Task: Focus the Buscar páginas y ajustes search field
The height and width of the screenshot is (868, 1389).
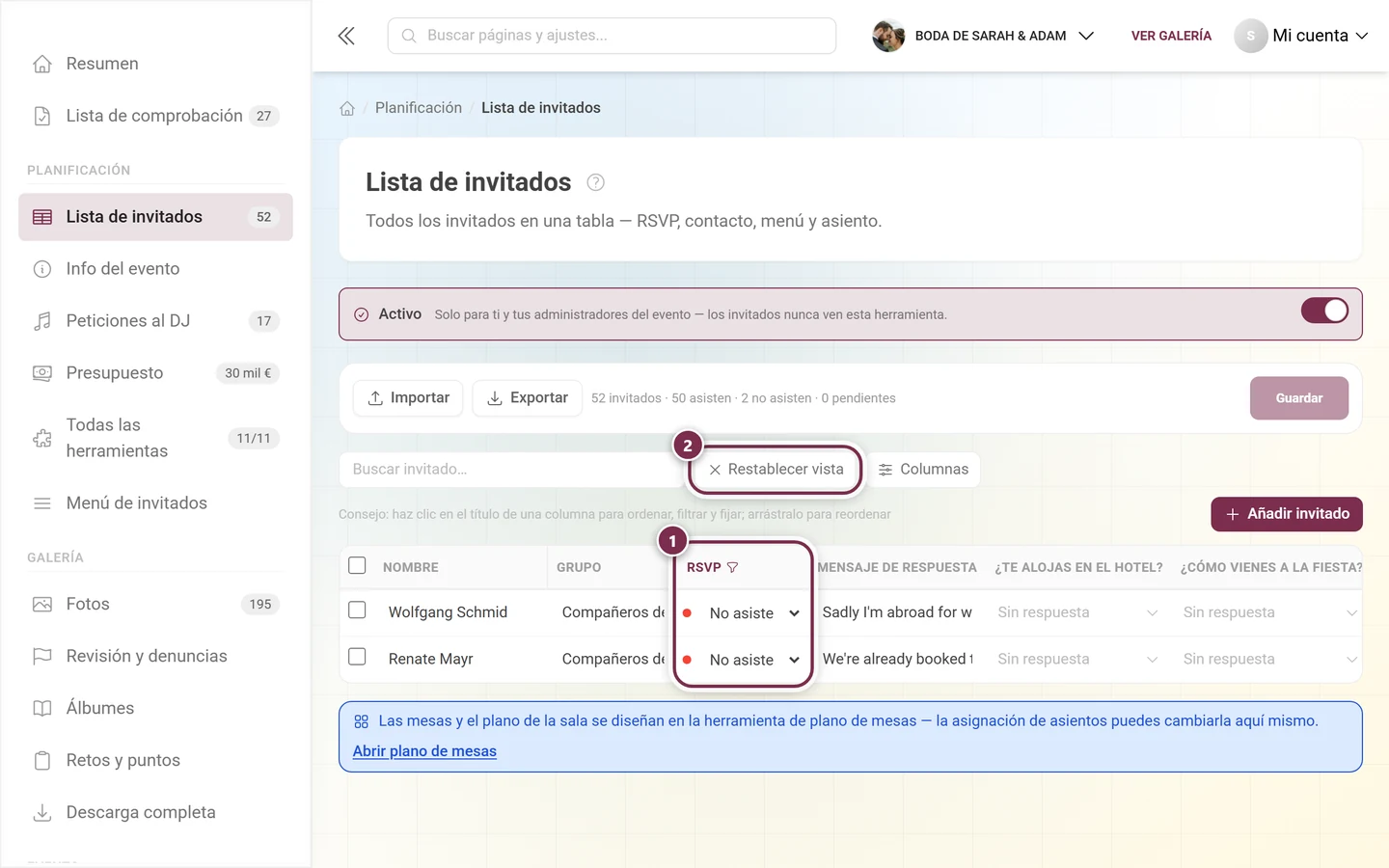Action: pyautogui.click(x=612, y=36)
